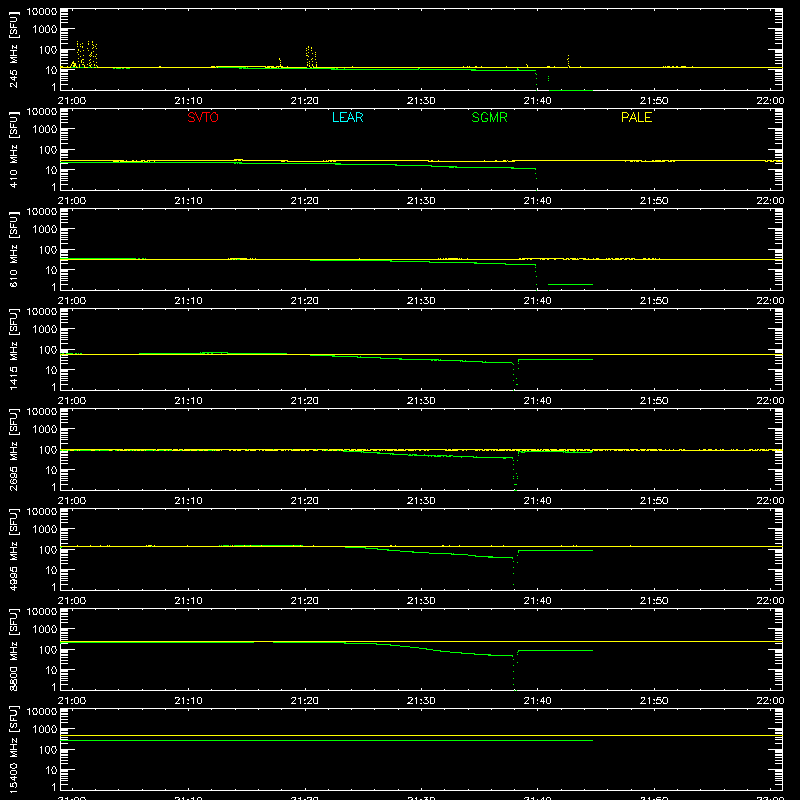Click 21:20 label below the 8800 MHz plot

(305, 701)
